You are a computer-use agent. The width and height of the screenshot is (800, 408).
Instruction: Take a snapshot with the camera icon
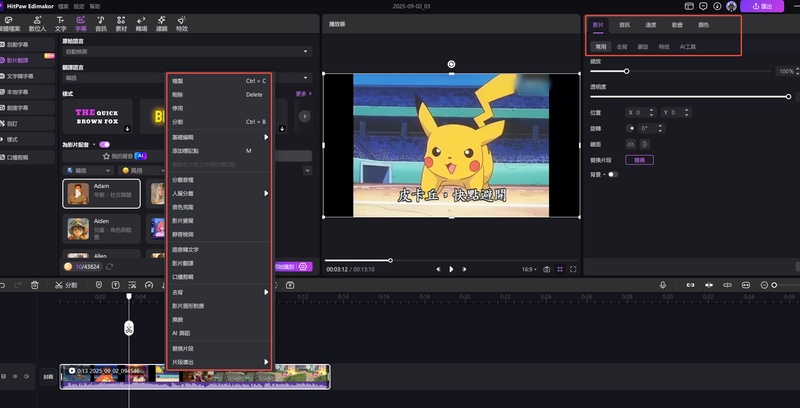click(546, 269)
